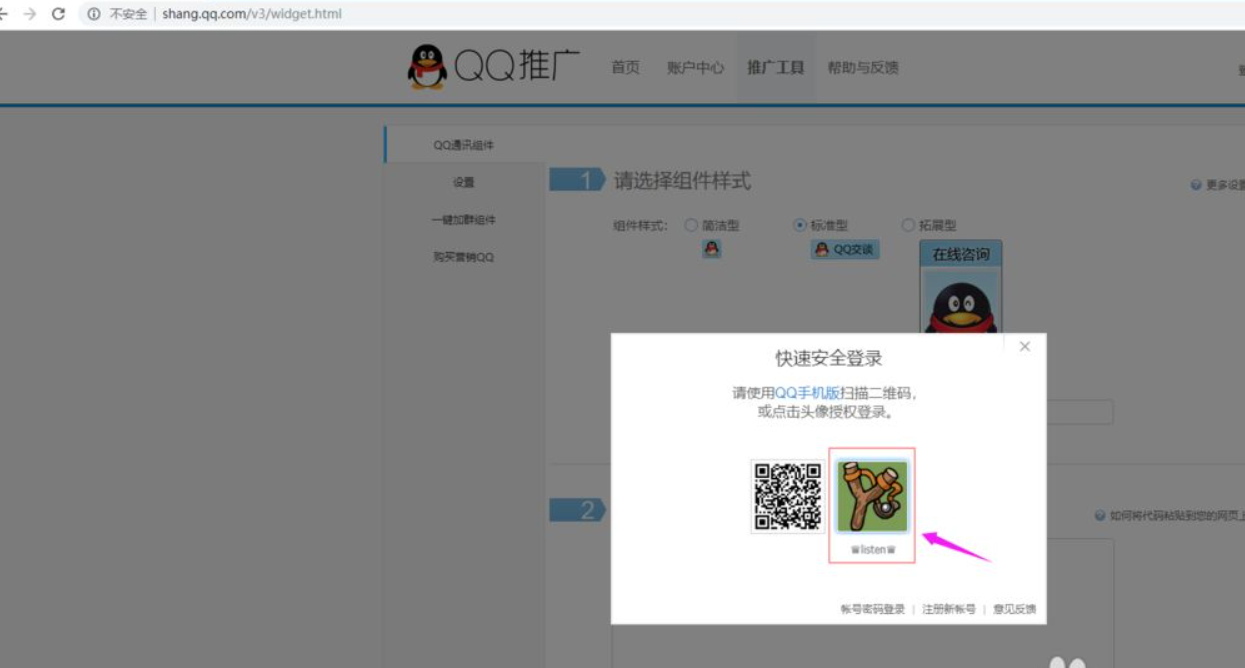
Task: Select 设置 in the sidebar
Action: point(464,182)
